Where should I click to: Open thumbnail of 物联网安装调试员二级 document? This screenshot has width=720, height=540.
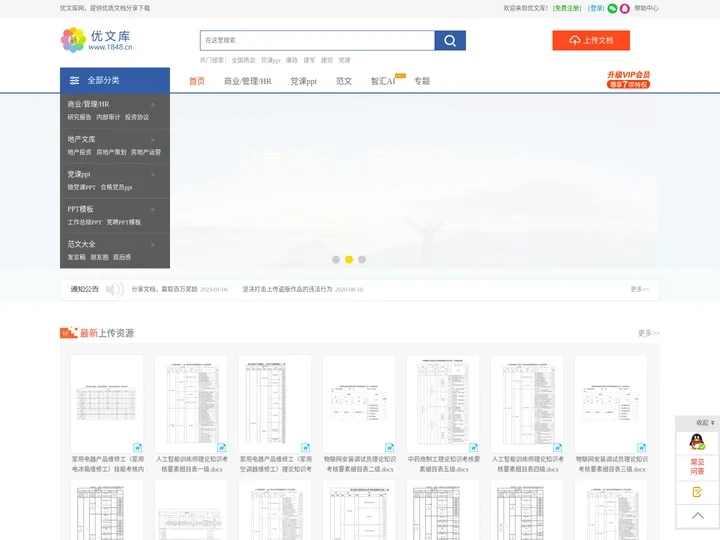[x=359, y=404]
